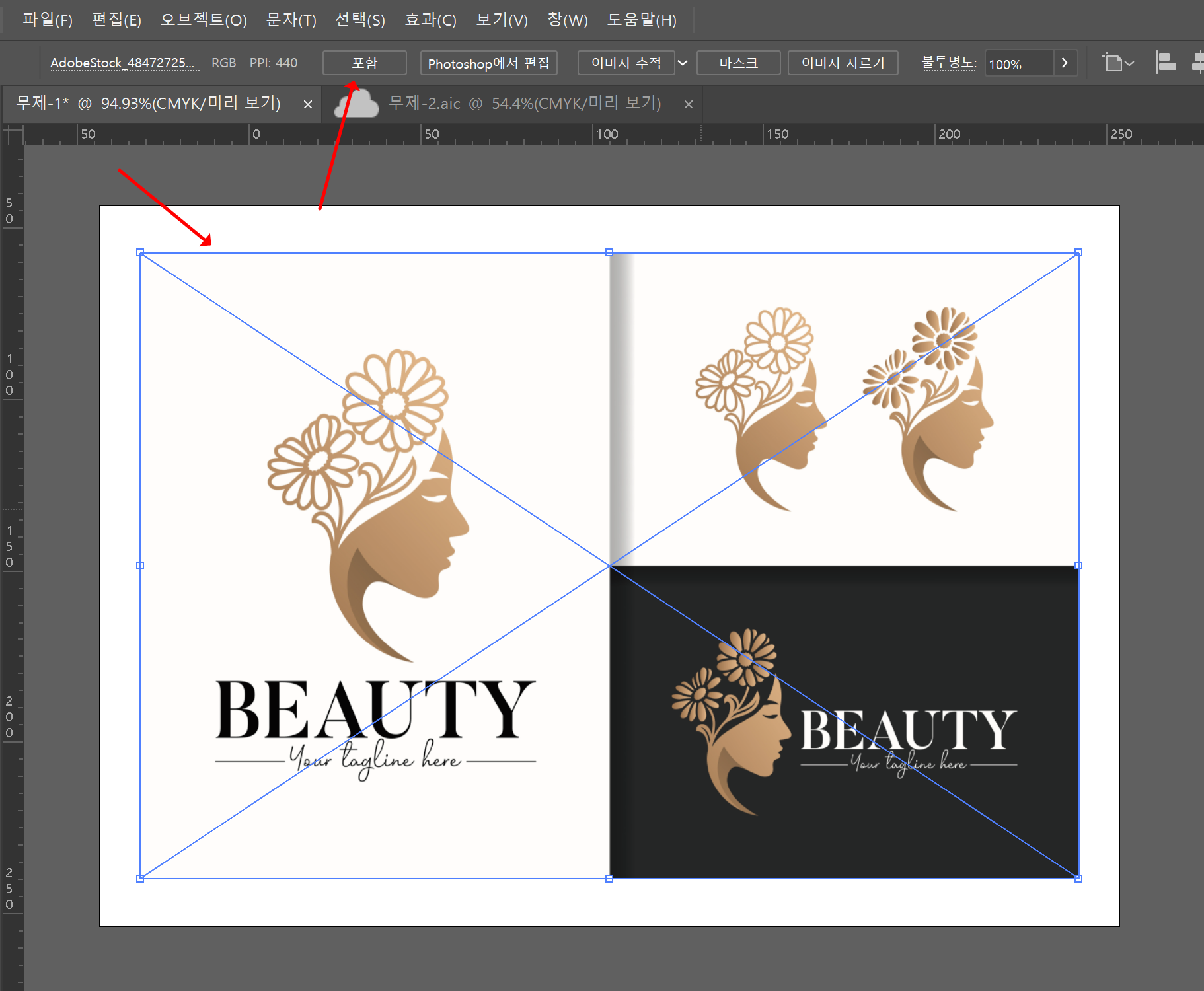The height and width of the screenshot is (991, 1204).
Task: Click the RGB color mode label
Action: pos(223,63)
